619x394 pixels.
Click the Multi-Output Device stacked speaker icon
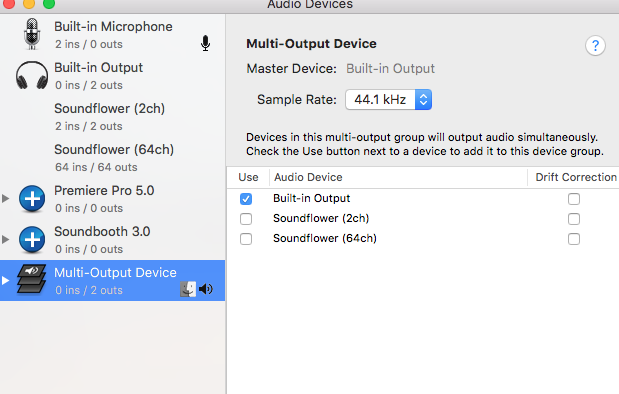(32, 279)
